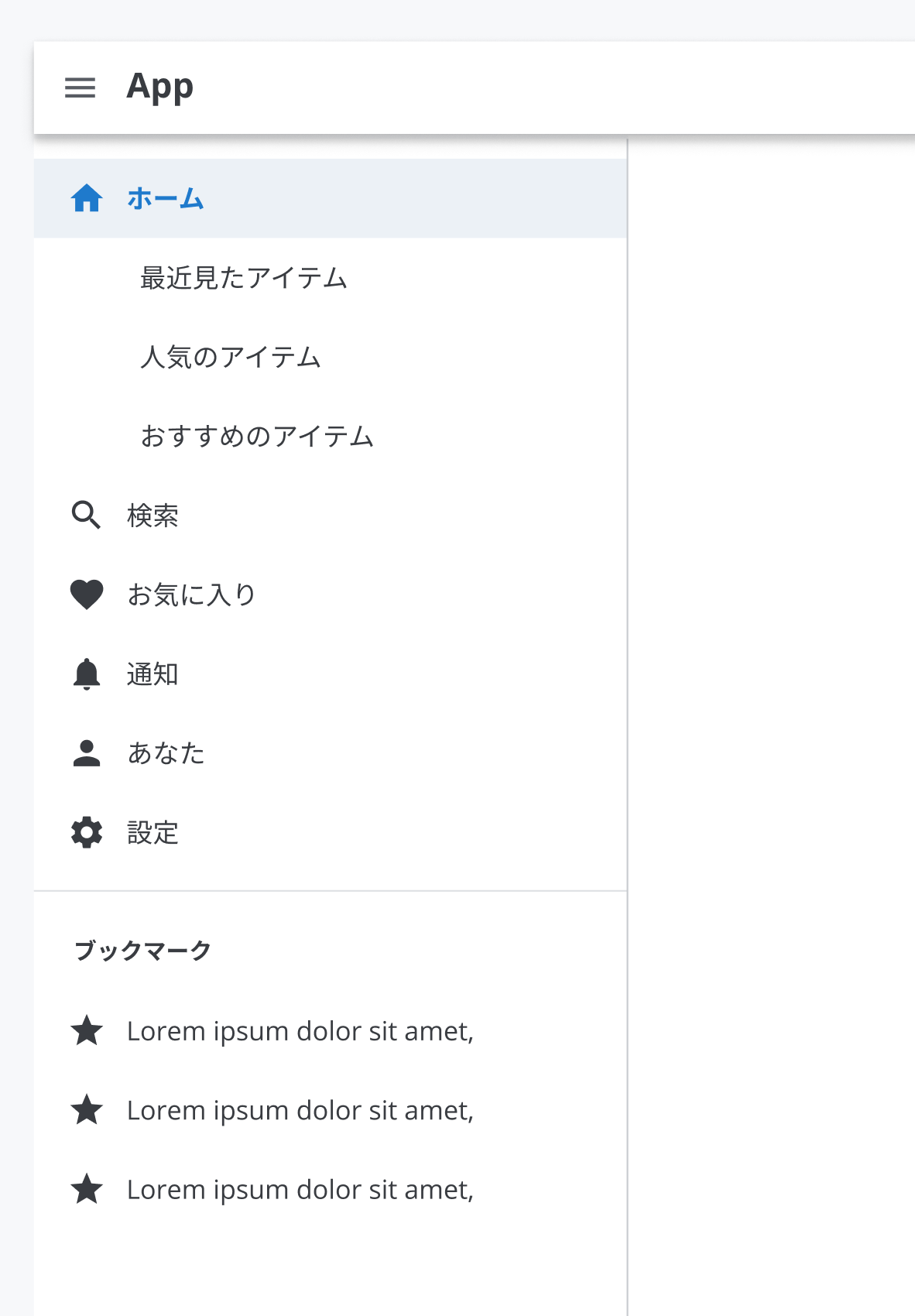Go to 検索 in the sidebar
The height and width of the screenshot is (1316, 915).
[x=152, y=516]
